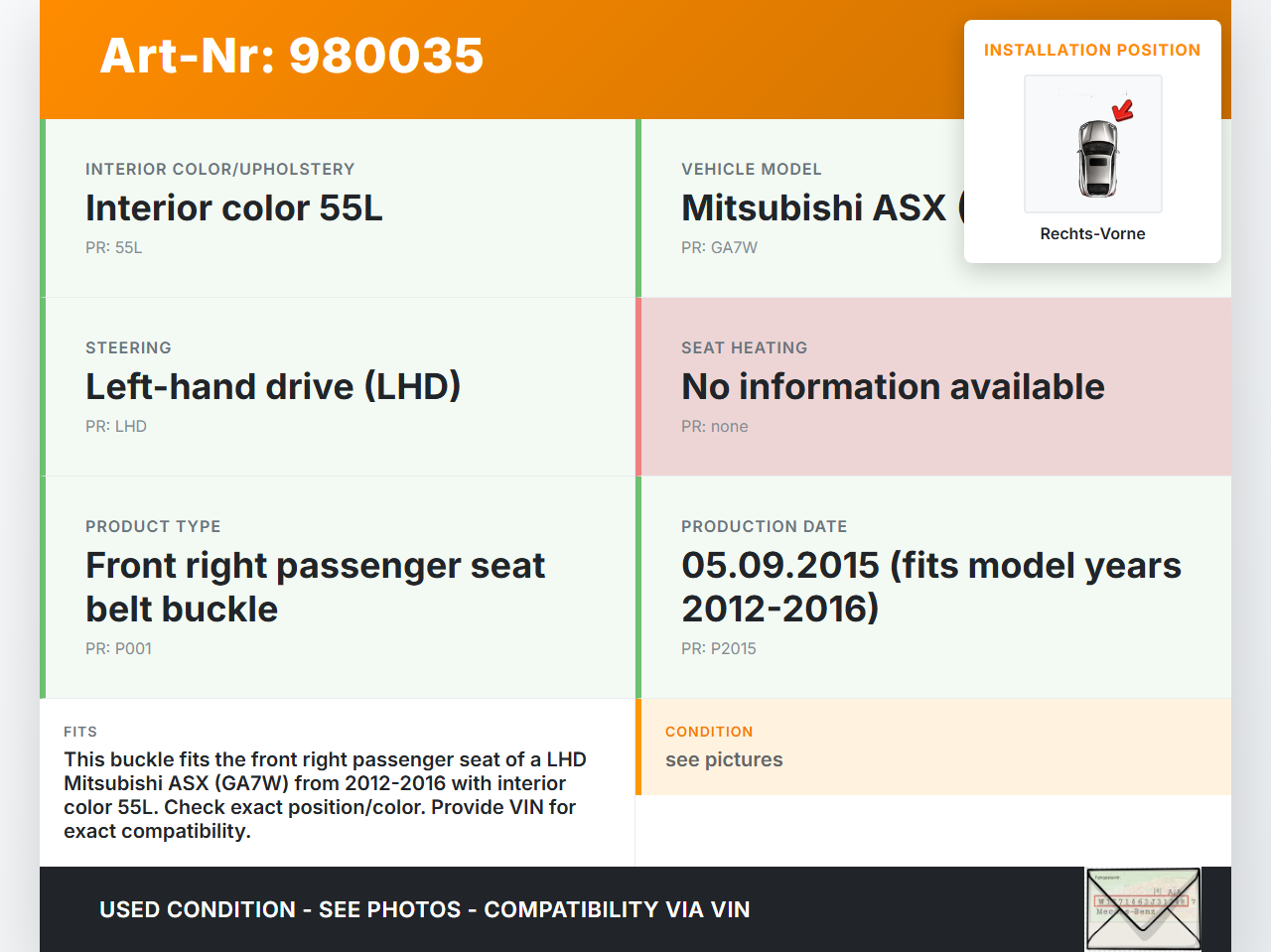Click the Left-hand drive (LHD) value
Image resolution: width=1271 pixels, height=952 pixels.
(273, 387)
